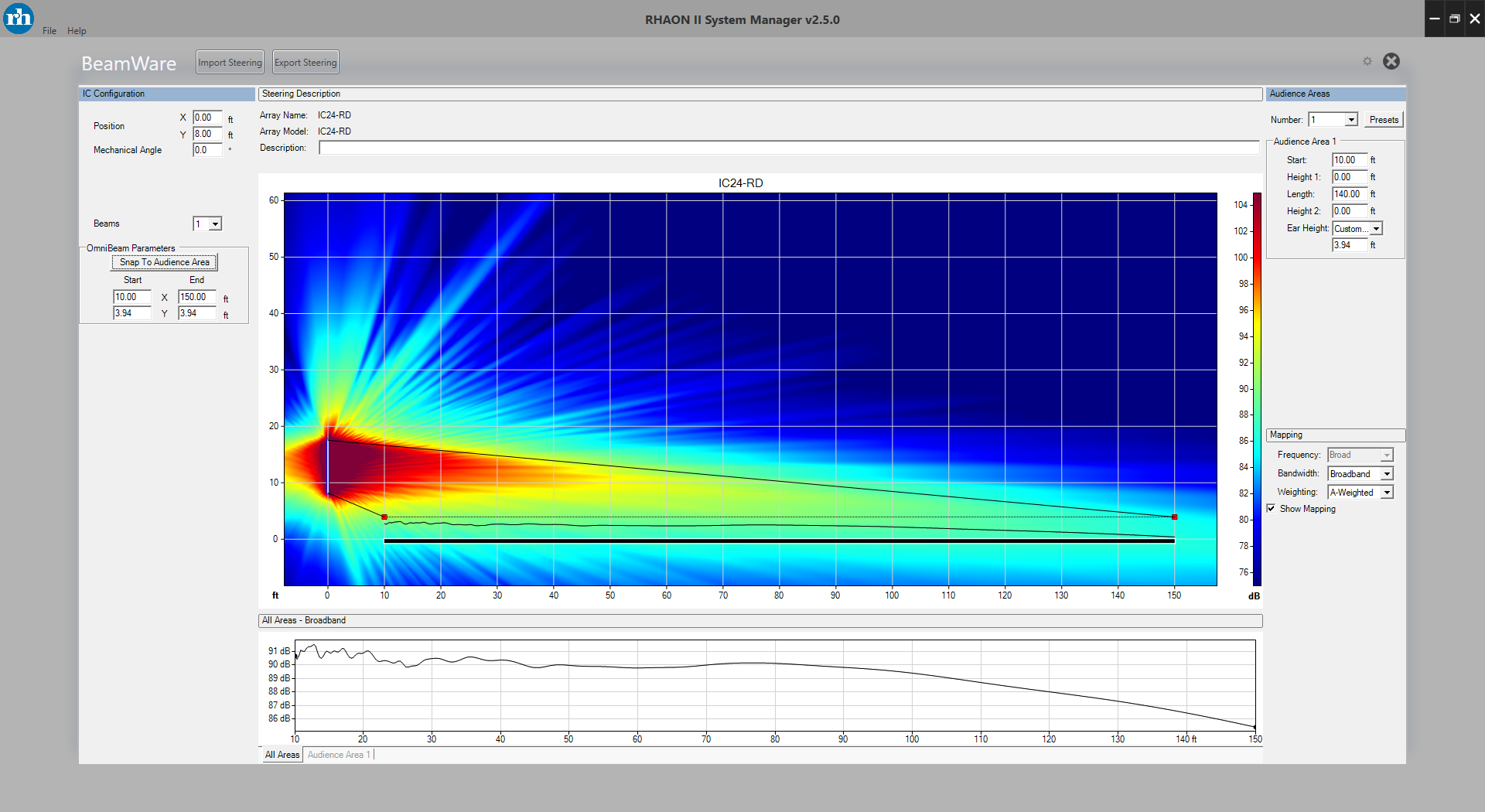The height and width of the screenshot is (812, 1485).
Task: Click the IC Configuration header
Action: click(x=167, y=94)
